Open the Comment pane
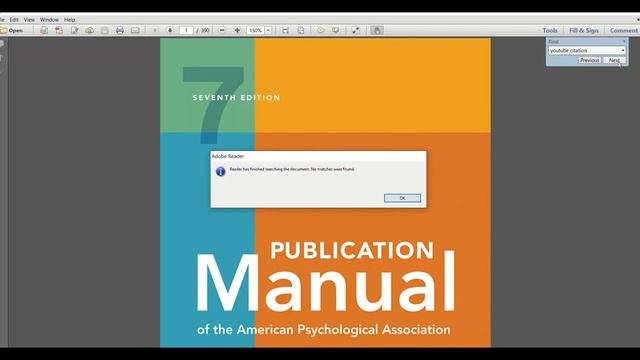Screen dimensions: 640x360 click(624, 31)
